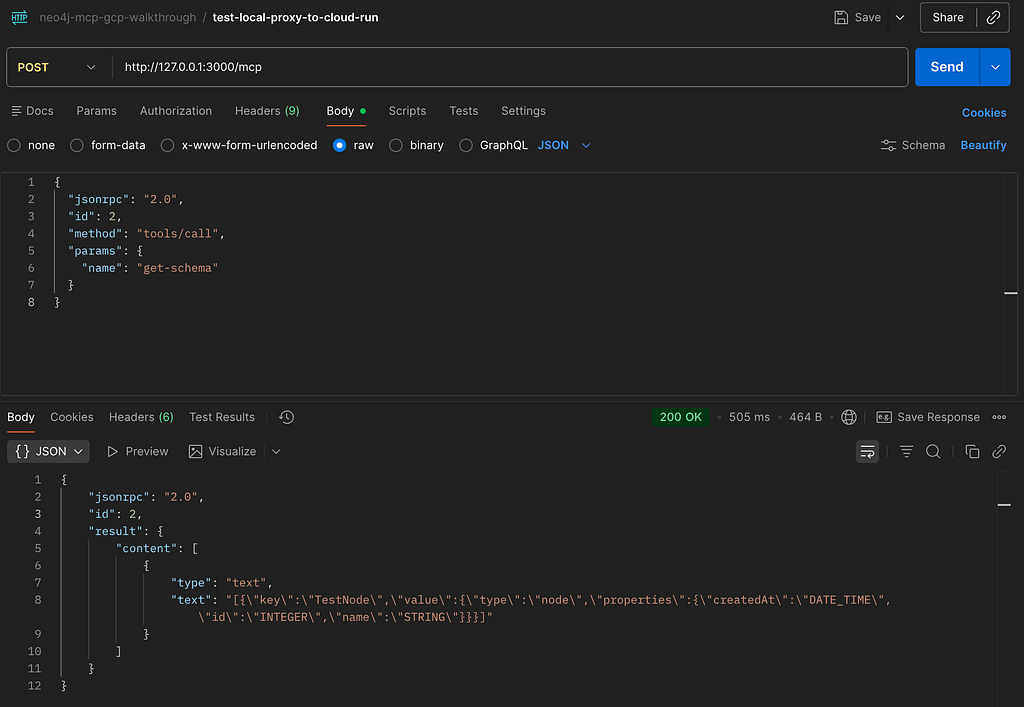The width and height of the screenshot is (1024, 707).
Task: Open the Schema sliders icon
Action: click(x=888, y=145)
